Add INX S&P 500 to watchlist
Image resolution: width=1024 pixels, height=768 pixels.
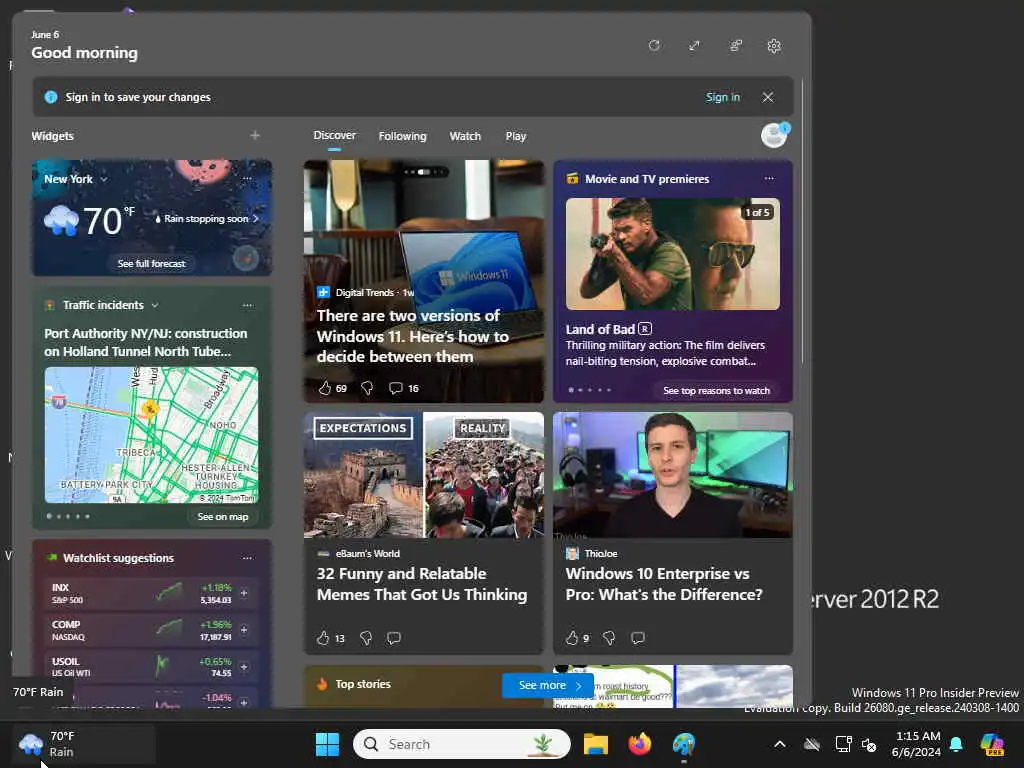pyautogui.click(x=244, y=593)
